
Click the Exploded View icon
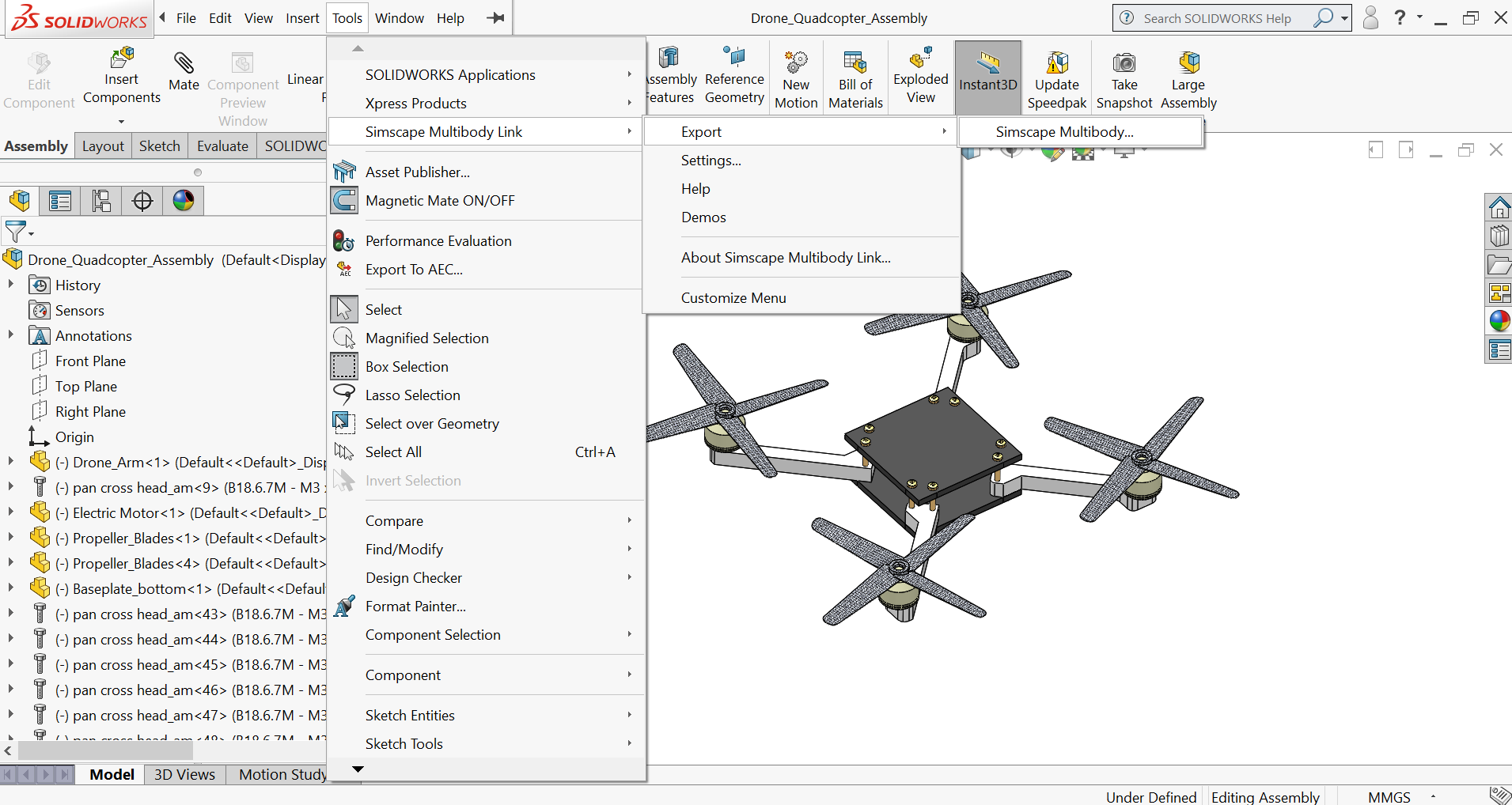click(921, 57)
